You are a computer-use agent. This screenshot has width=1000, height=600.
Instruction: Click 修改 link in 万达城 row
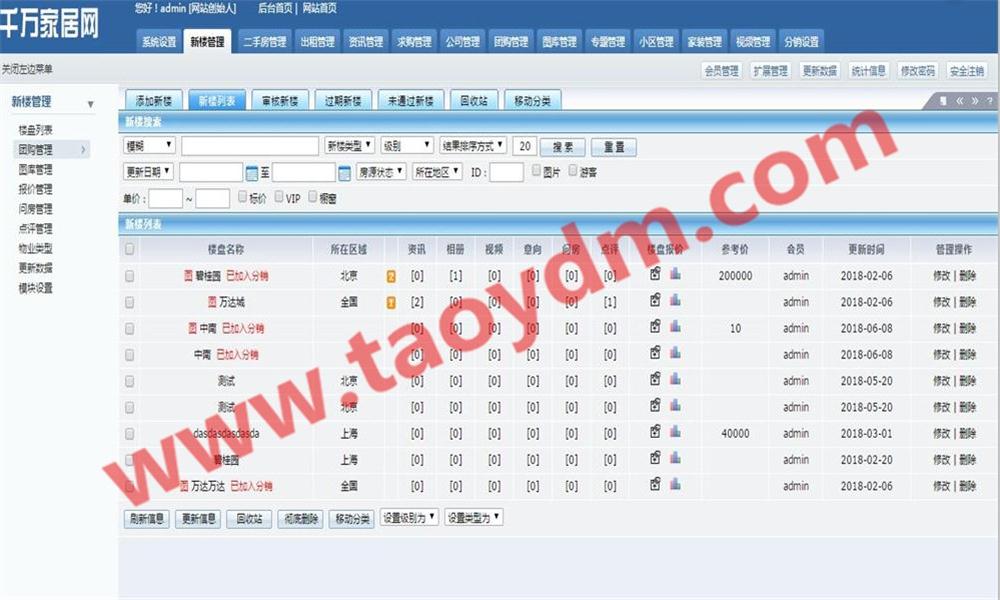click(941, 302)
